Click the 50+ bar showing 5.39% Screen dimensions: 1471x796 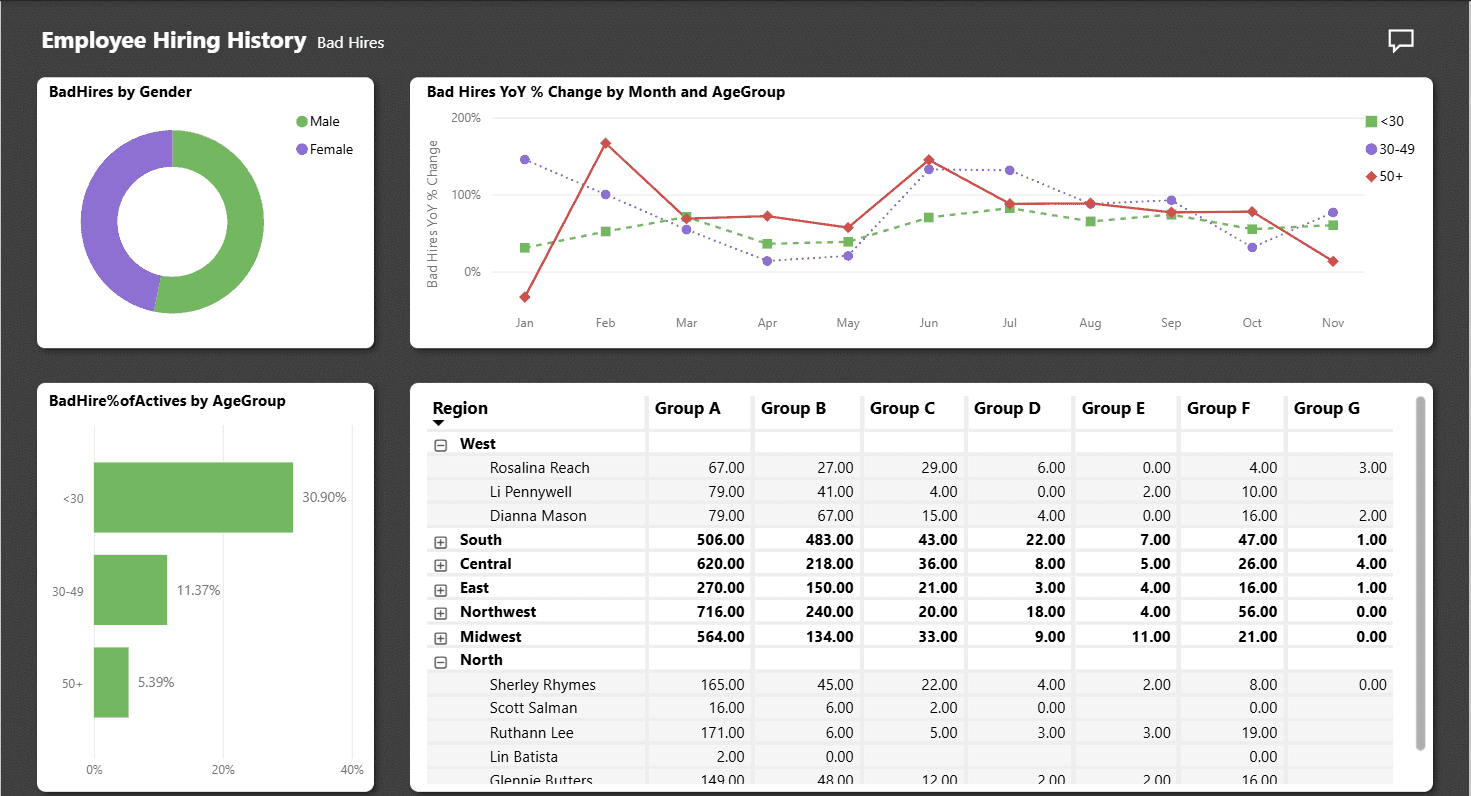(111, 682)
